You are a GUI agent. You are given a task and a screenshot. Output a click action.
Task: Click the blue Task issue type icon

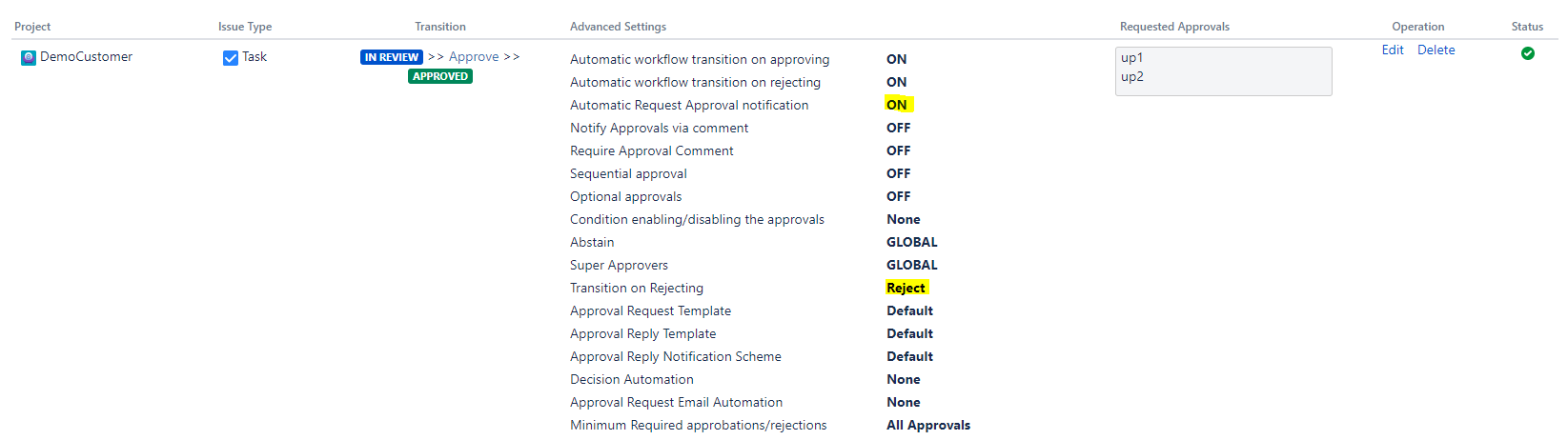(231, 58)
